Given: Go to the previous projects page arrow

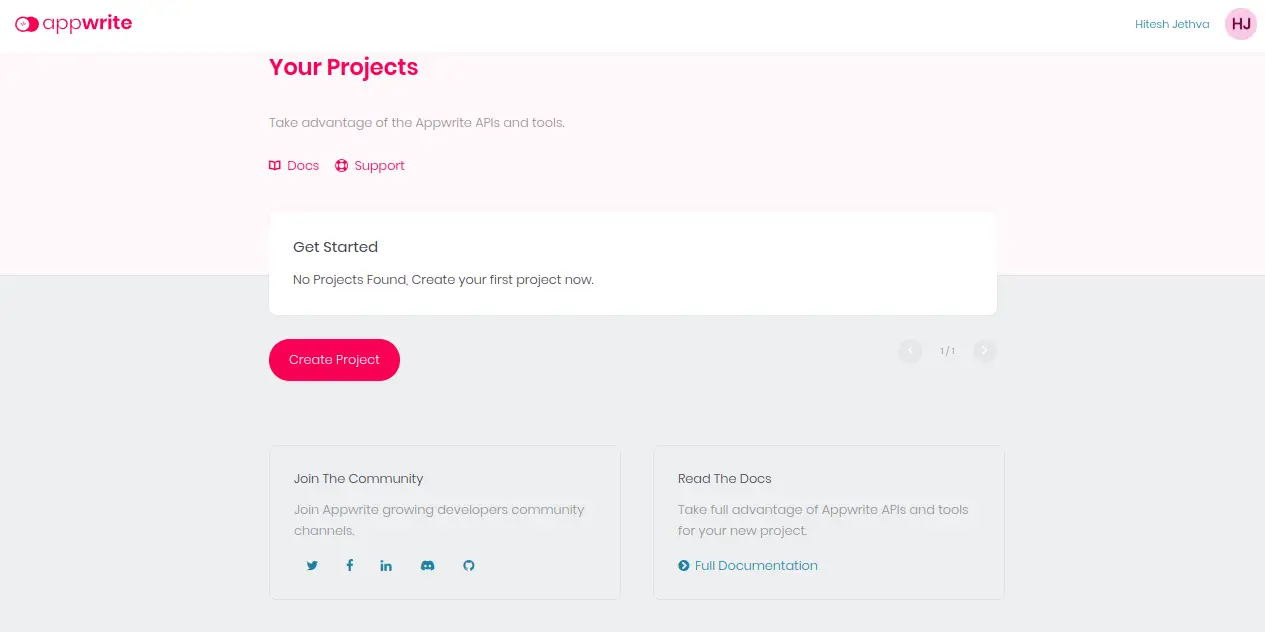Looking at the screenshot, I should click(x=910, y=351).
